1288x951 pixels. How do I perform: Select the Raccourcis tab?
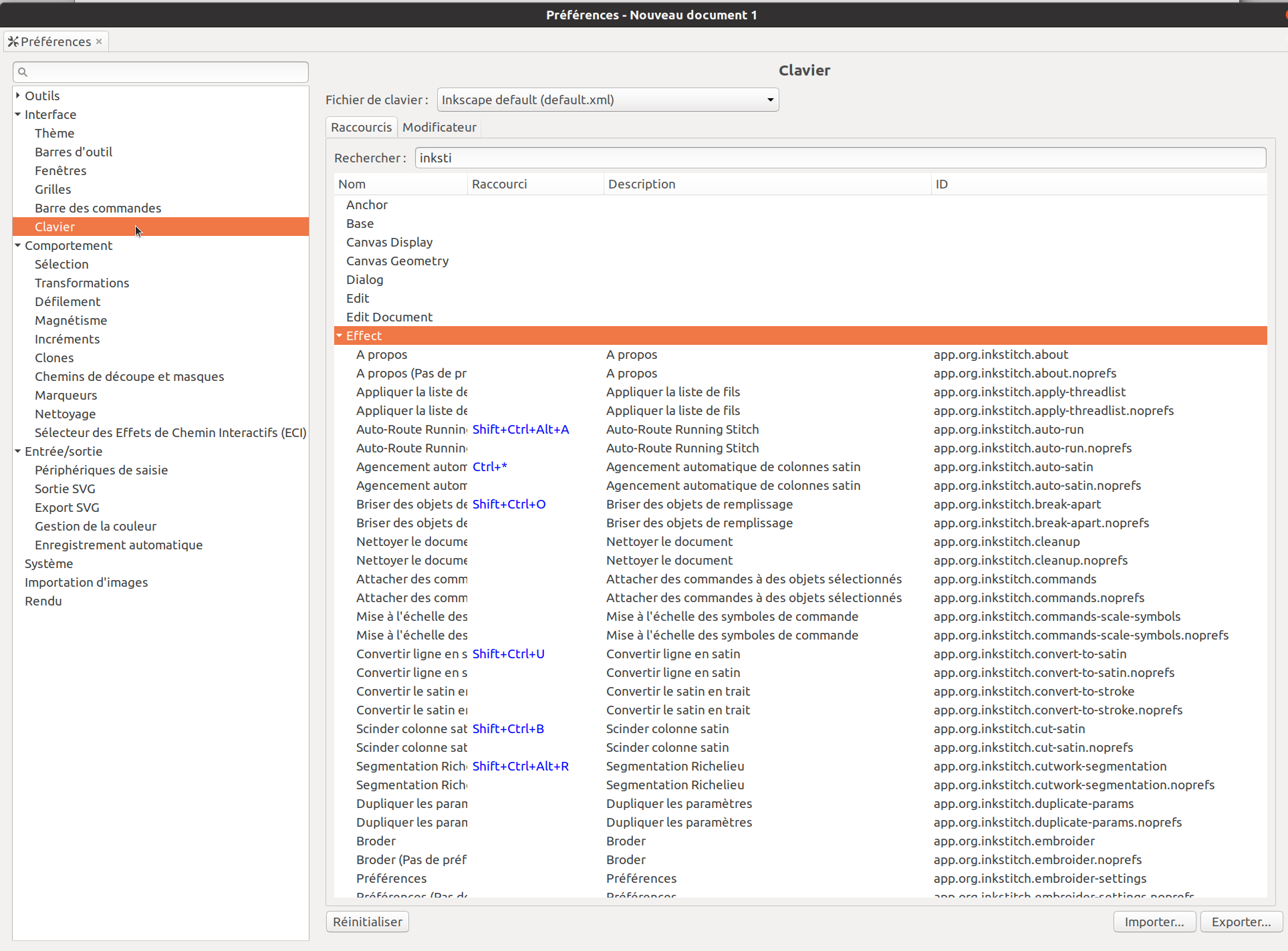pos(362,127)
